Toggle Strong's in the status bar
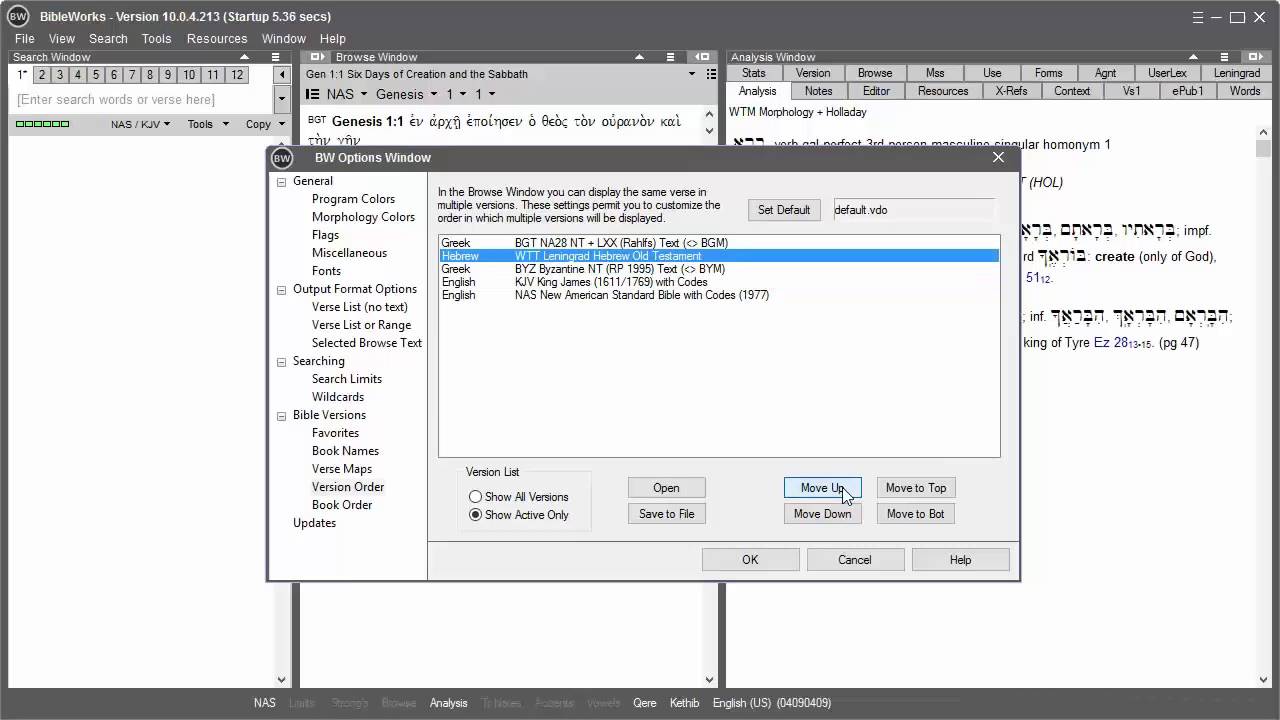The height and width of the screenshot is (720, 1280). [349, 703]
